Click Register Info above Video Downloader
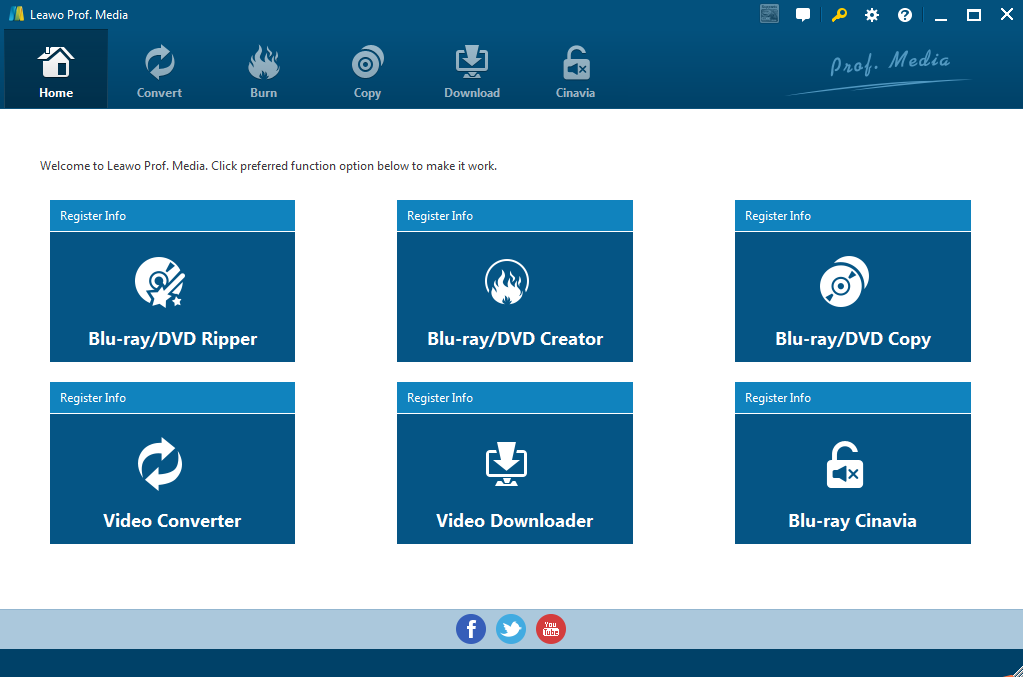Screen dimensions: 1023x677 point(440,398)
